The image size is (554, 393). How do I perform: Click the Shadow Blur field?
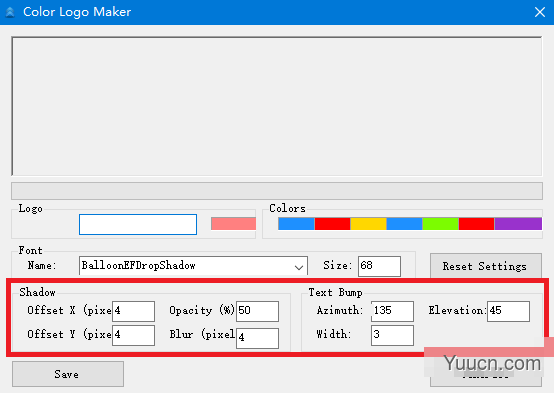click(257, 338)
